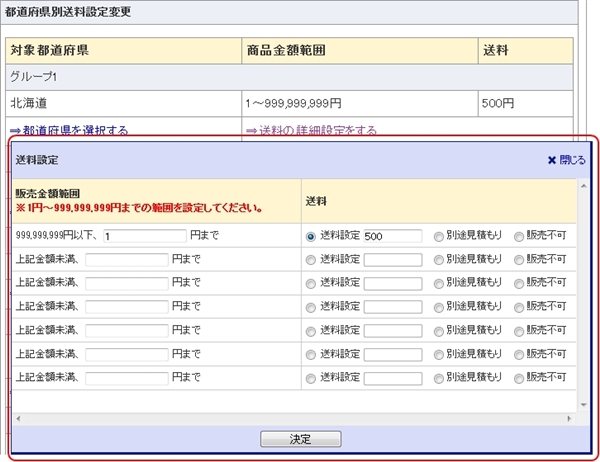Open the 送料の詳細設定をする link
Viewport: 600px width, 462px height.
(x=311, y=130)
